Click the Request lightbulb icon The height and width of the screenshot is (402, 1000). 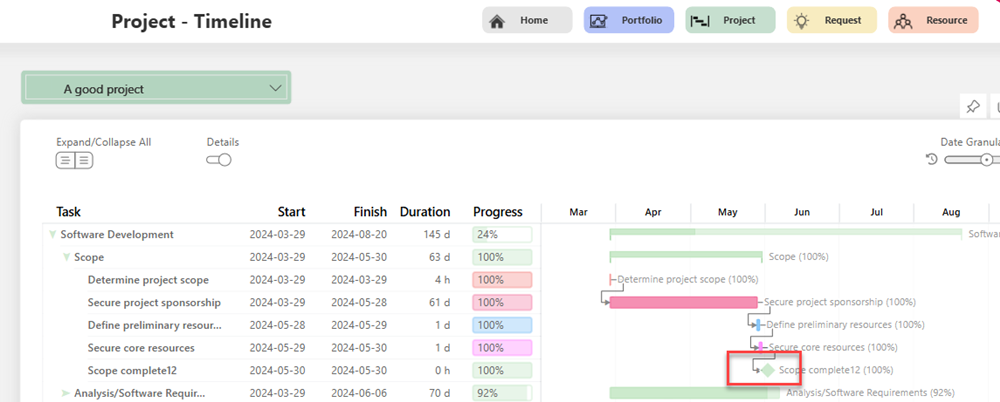pyautogui.click(x=801, y=21)
